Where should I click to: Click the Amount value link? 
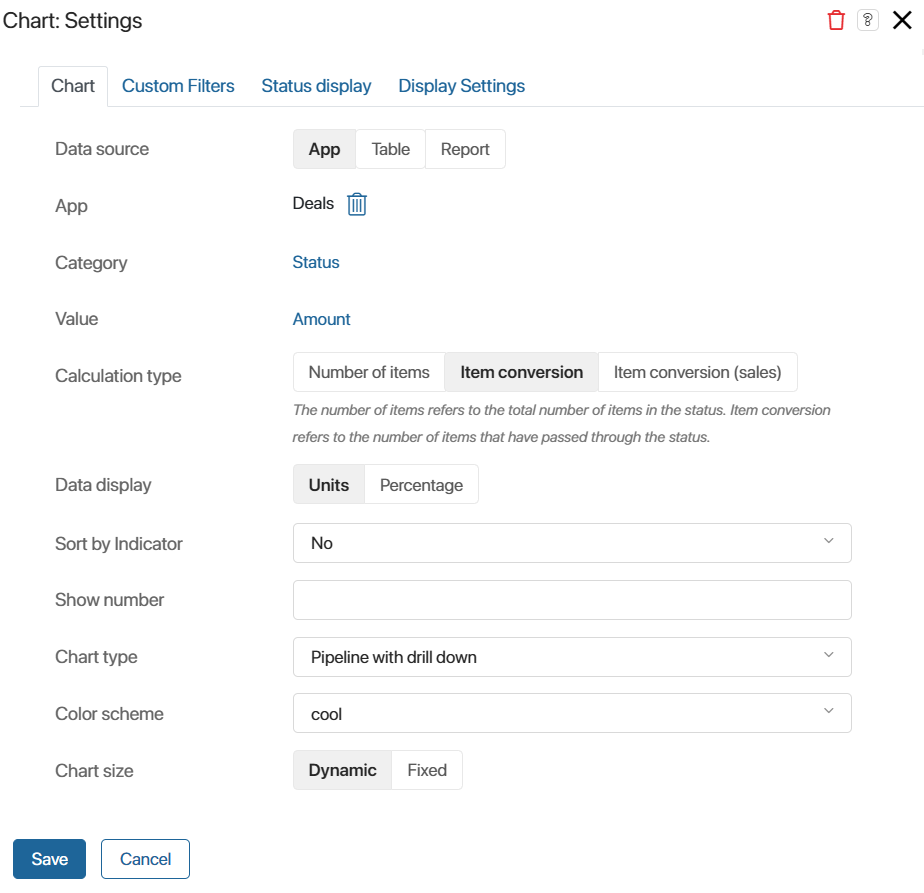click(321, 319)
